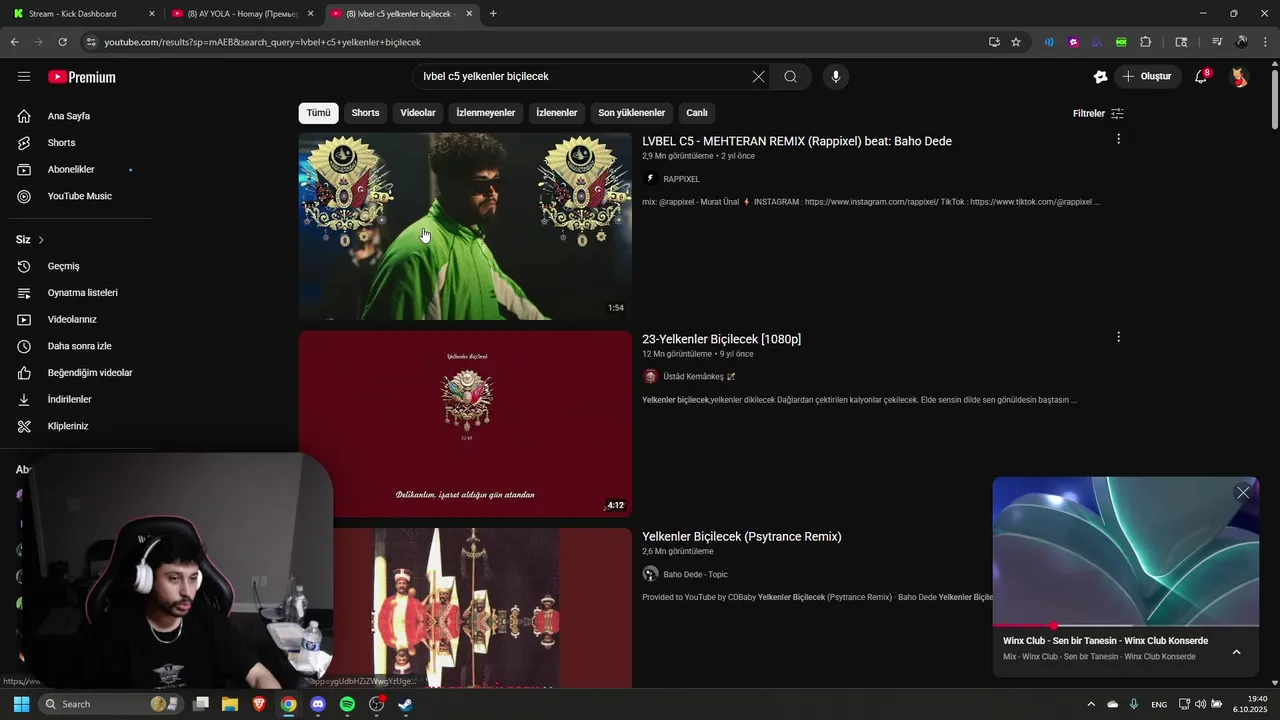Open the green NOX extension icon
The height and width of the screenshot is (720, 1280).
click(x=1121, y=42)
